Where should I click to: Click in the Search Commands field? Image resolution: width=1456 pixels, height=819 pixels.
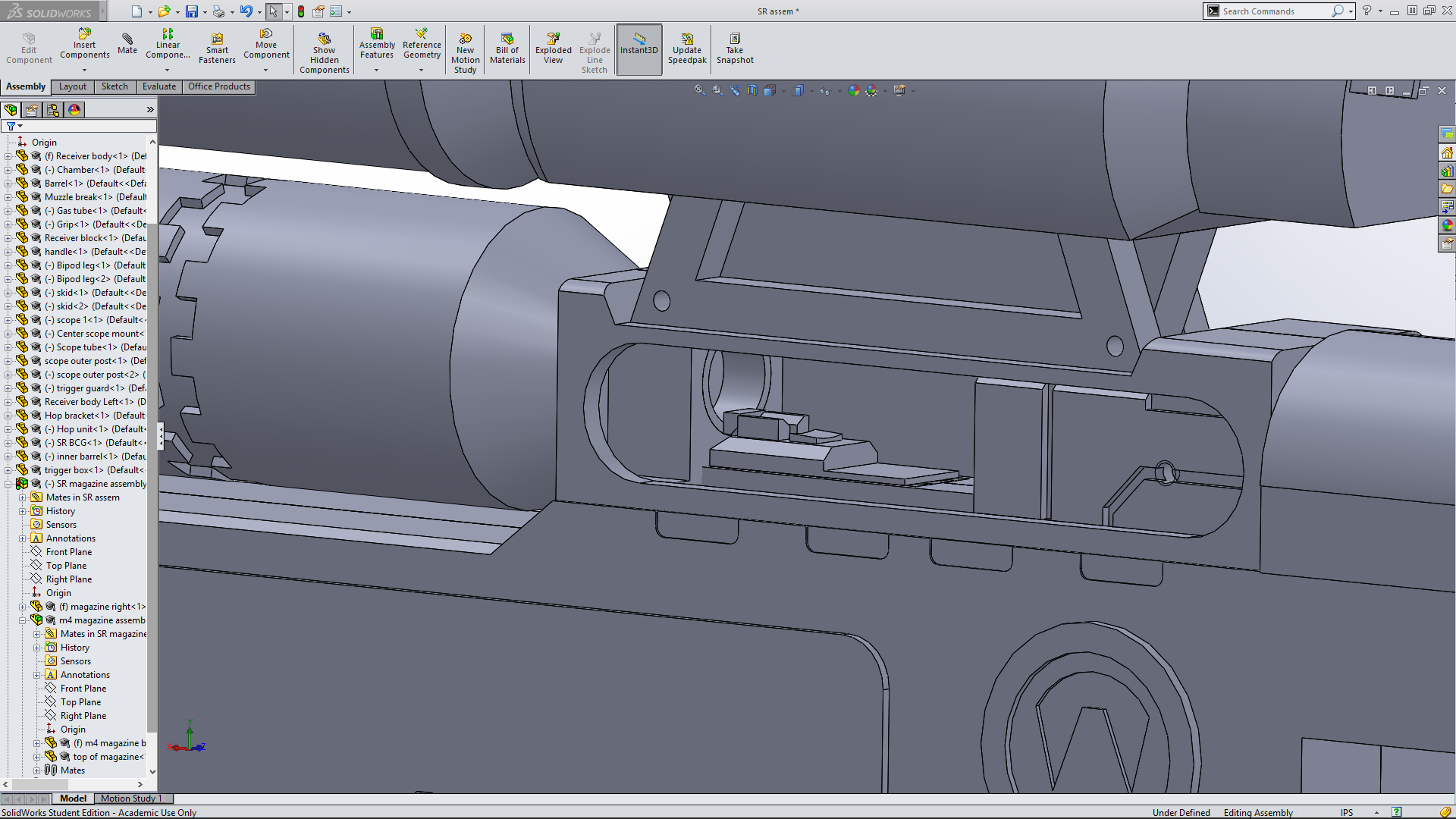1275,11
